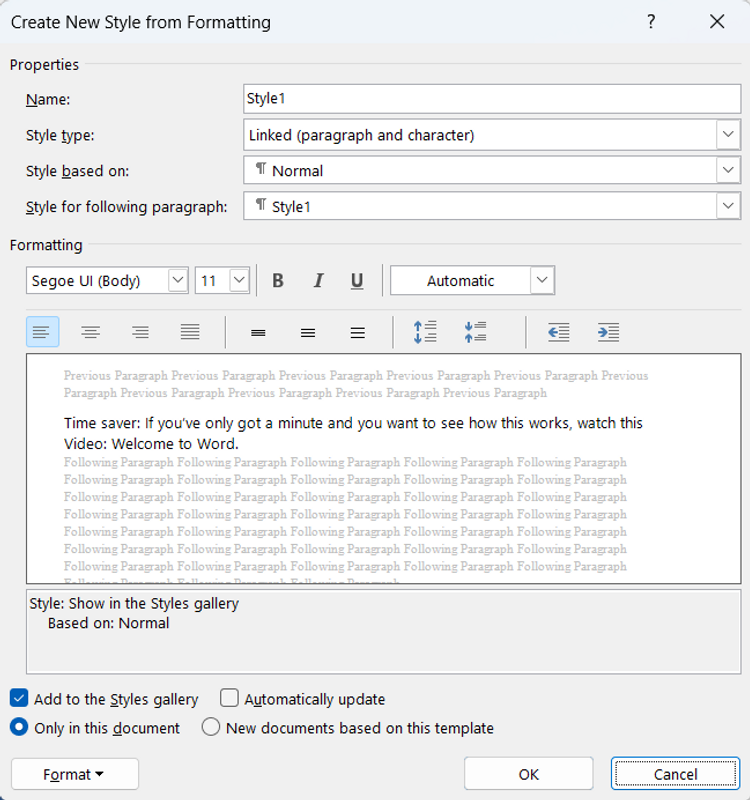Open Style type dropdown
This screenshot has width=750, height=800.
[728, 135]
